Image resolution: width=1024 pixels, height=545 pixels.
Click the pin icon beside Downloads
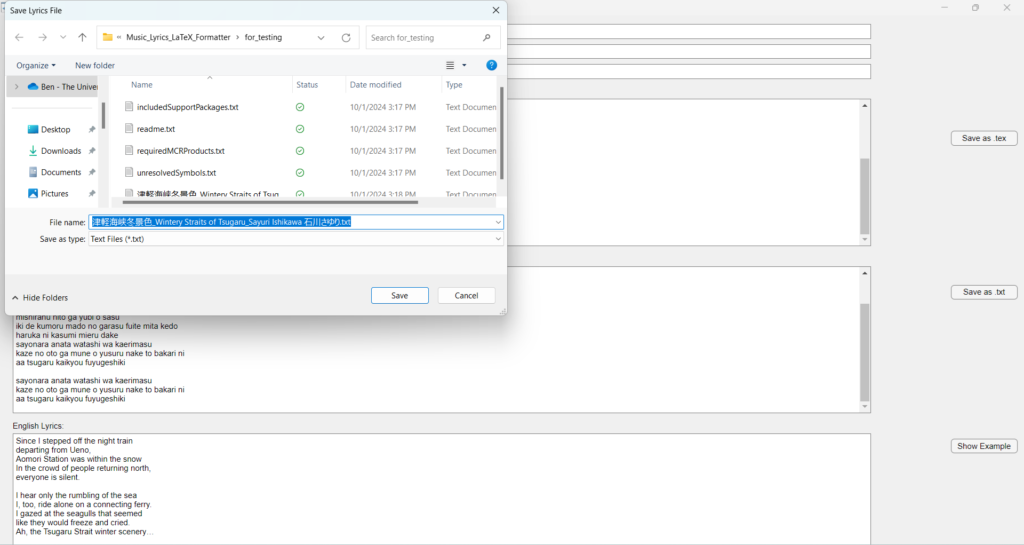(91, 151)
